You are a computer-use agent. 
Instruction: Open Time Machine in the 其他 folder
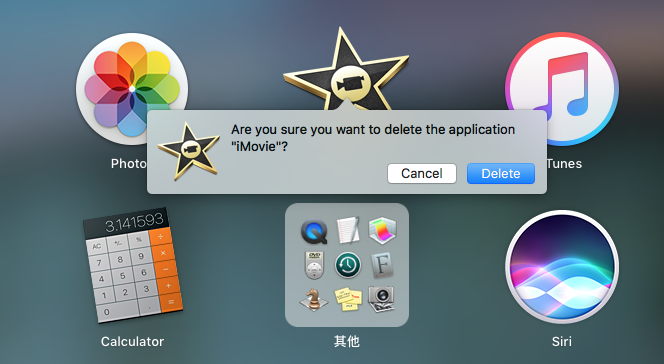coord(348,265)
